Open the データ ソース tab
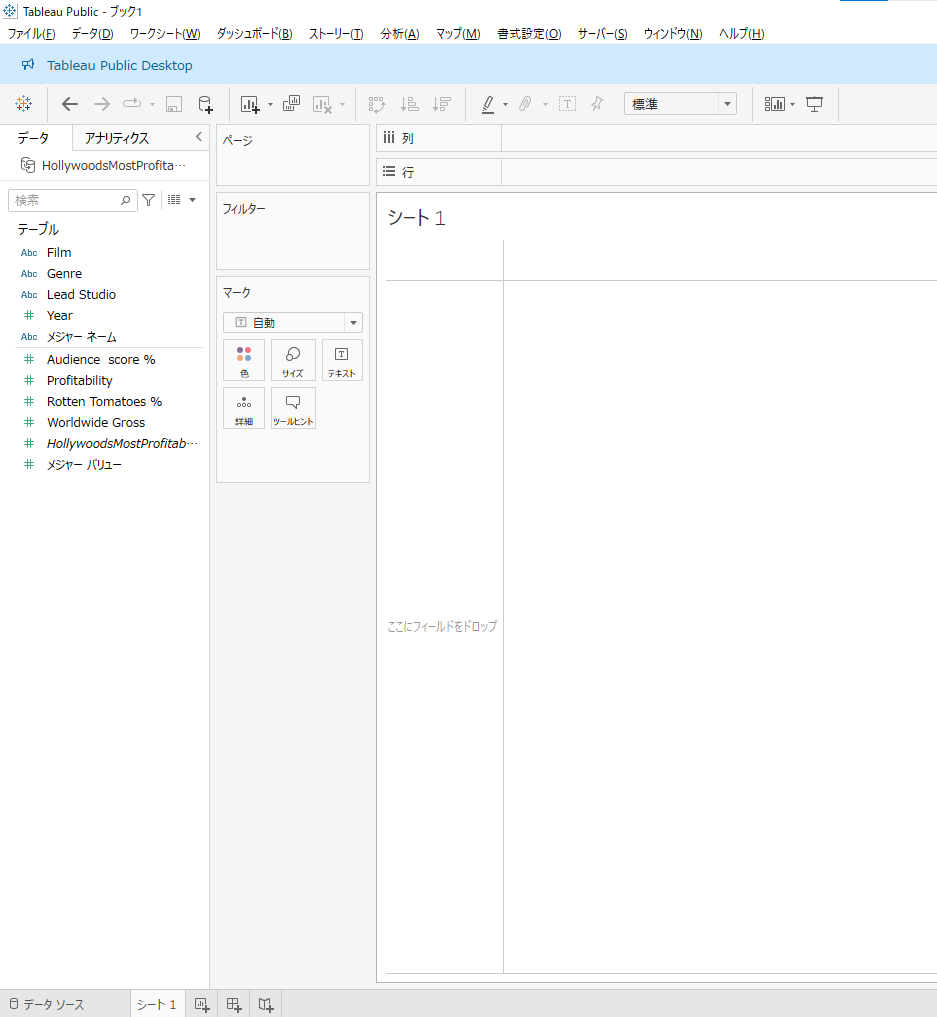The width and height of the screenshot is (937, 1017). 47,1004
